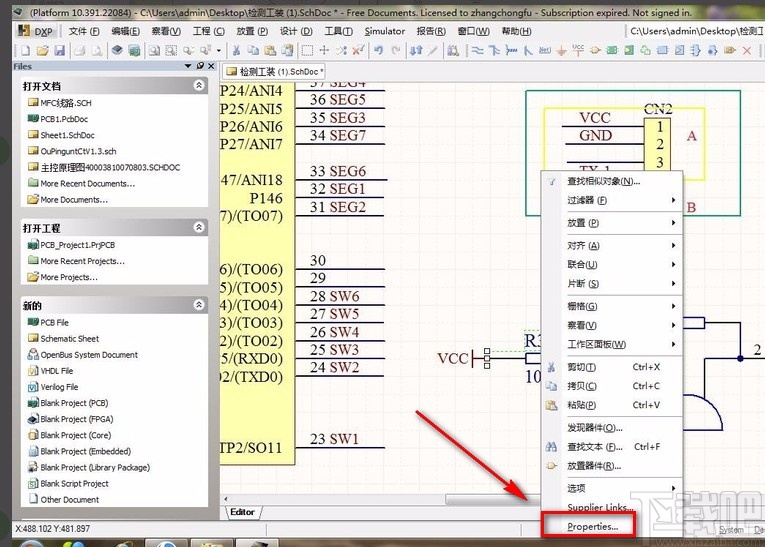Open the Simulator menu
Viewport: 765px width, 547px height.
click(x=384, y=31)
